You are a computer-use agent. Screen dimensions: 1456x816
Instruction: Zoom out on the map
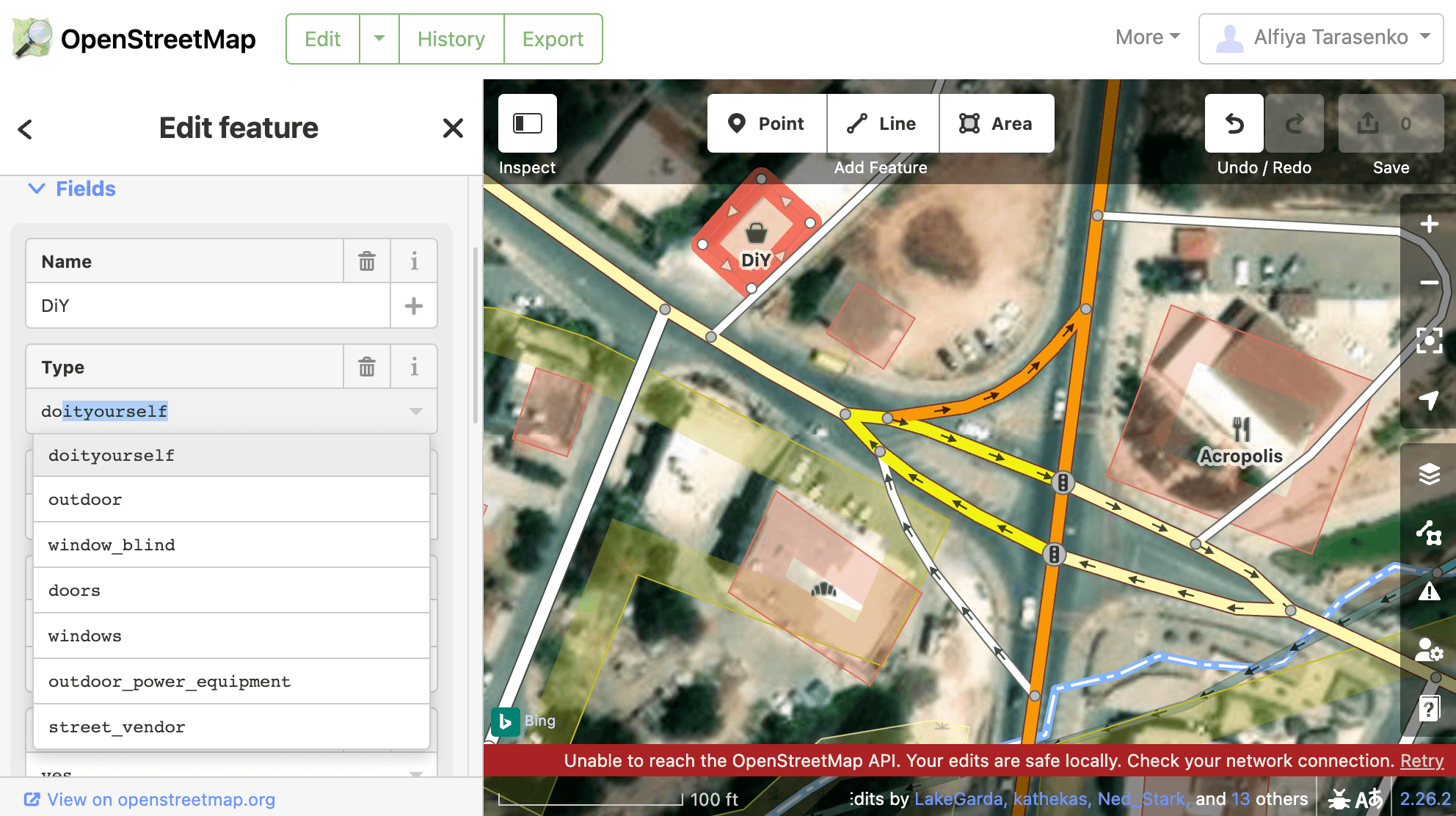(1429, 283)
